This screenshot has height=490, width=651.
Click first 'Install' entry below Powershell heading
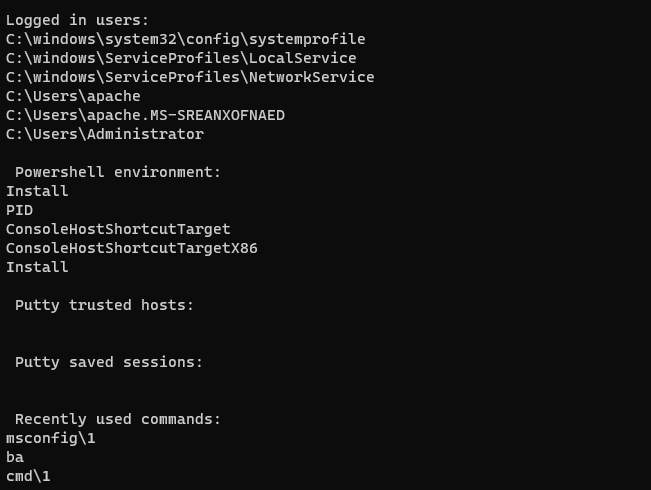click(37, 191)
